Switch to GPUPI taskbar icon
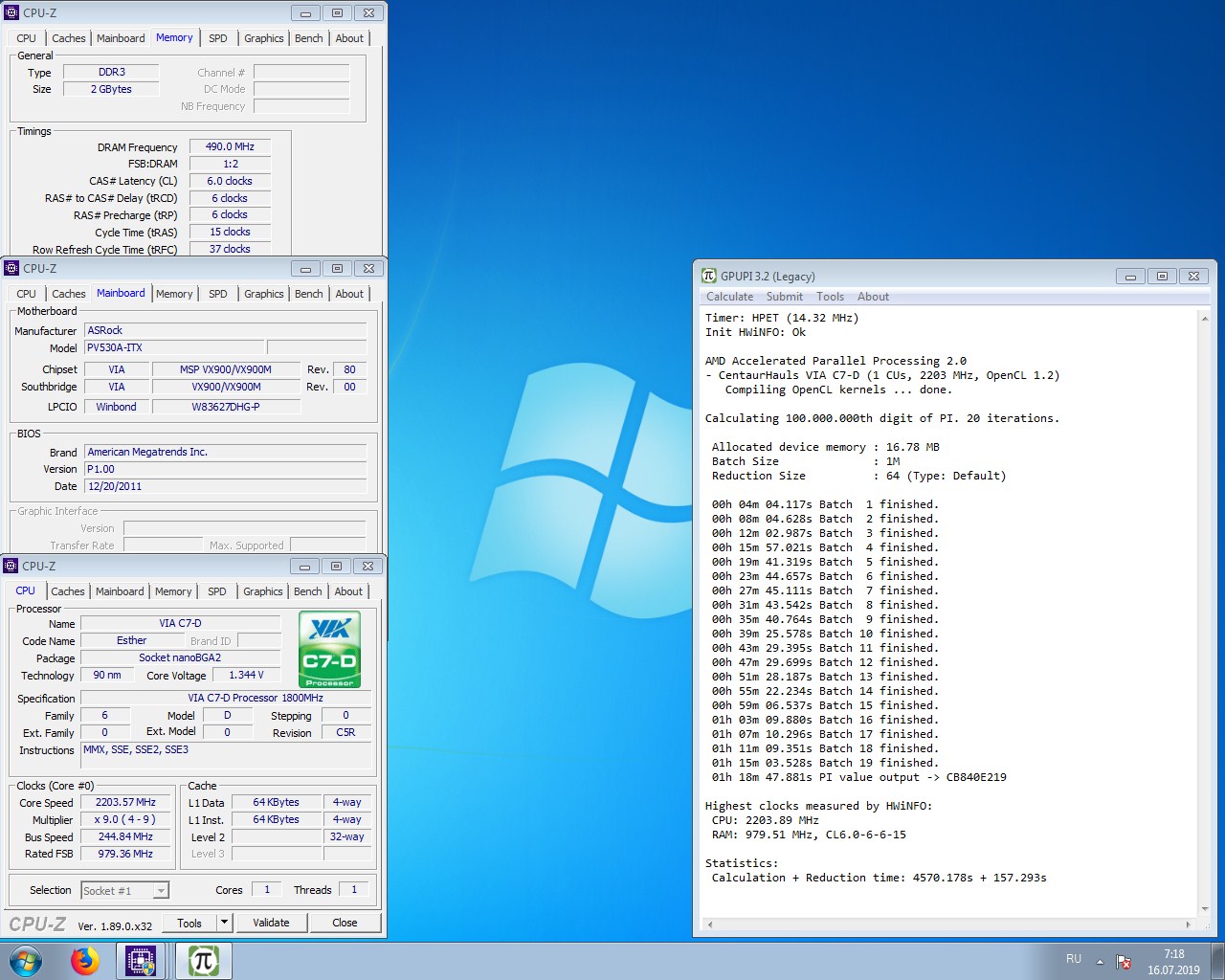This screenshot has height=980, width=1225. (203, 961)
